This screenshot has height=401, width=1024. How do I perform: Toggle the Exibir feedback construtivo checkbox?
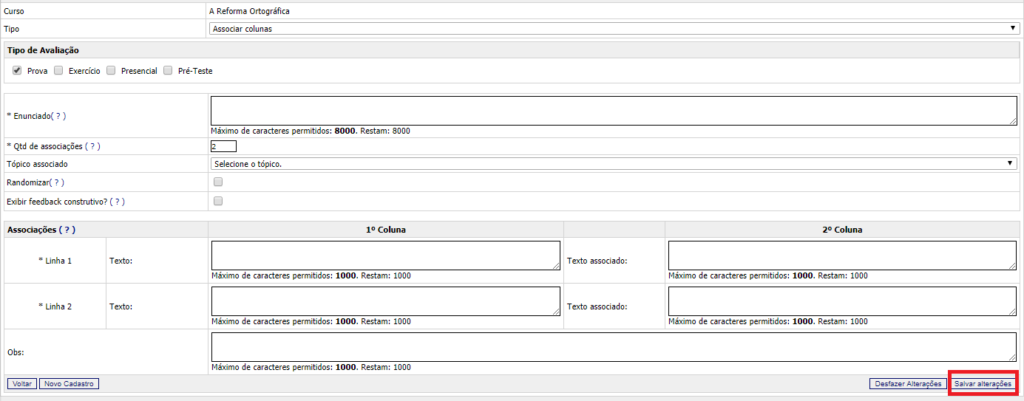218,201
